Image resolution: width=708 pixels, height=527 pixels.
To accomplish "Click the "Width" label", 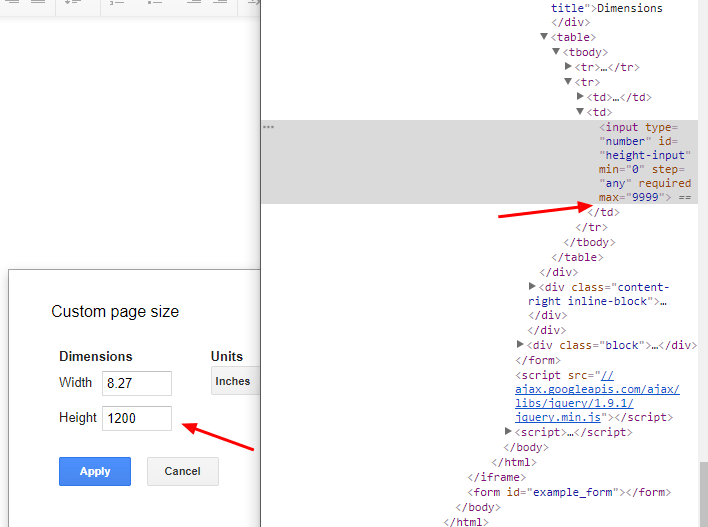I will (75, 382).
